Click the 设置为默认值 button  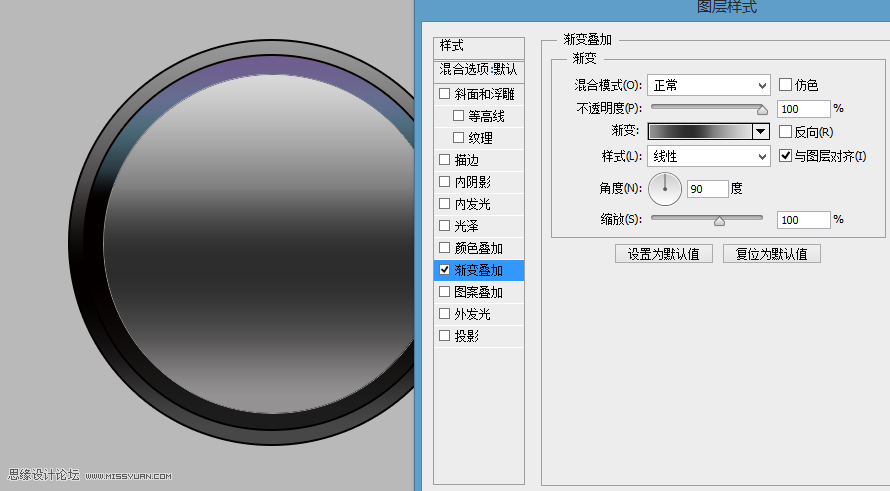coord(664,254)
